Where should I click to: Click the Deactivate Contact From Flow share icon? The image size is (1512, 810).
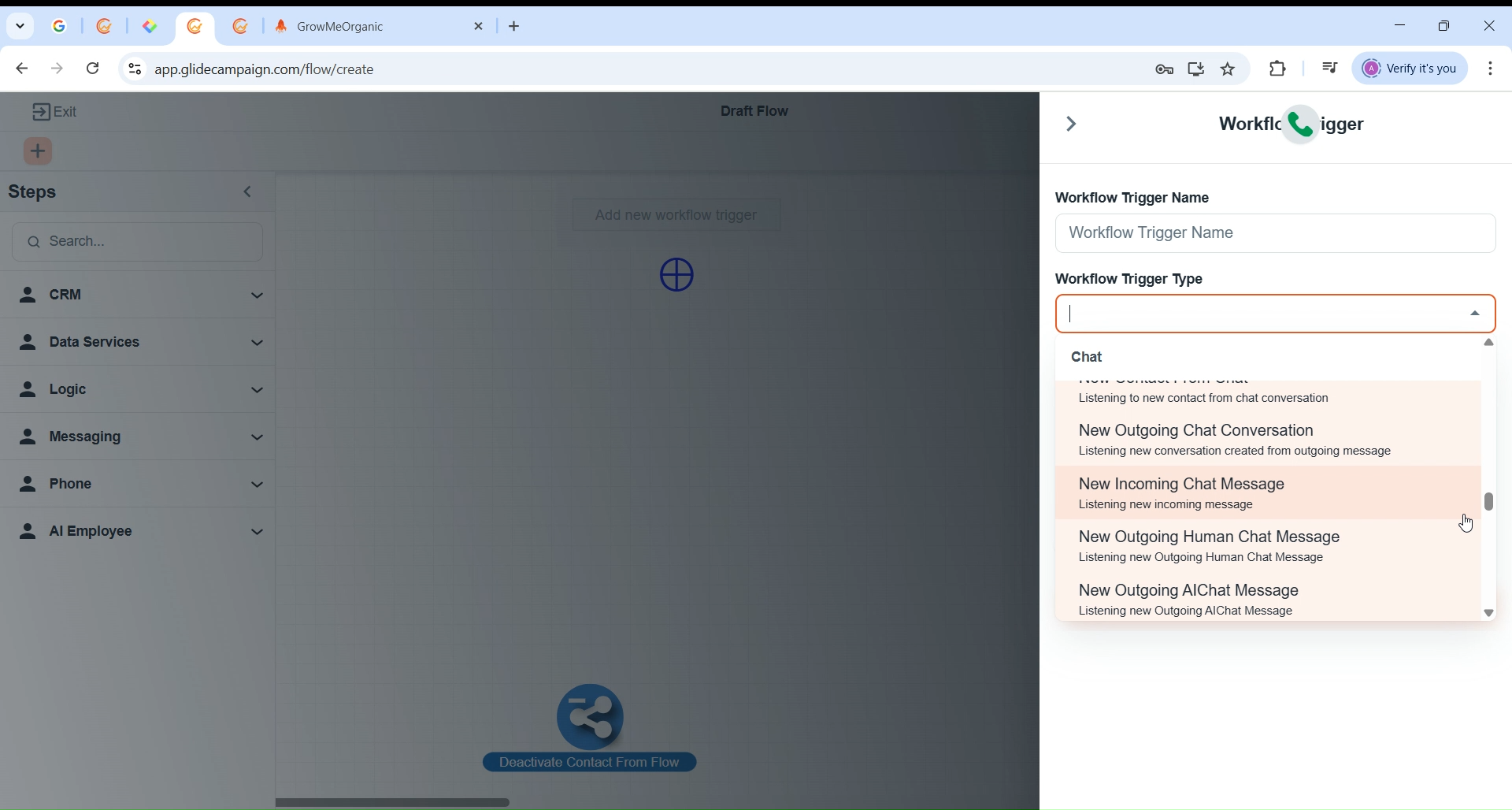(591, 716)
